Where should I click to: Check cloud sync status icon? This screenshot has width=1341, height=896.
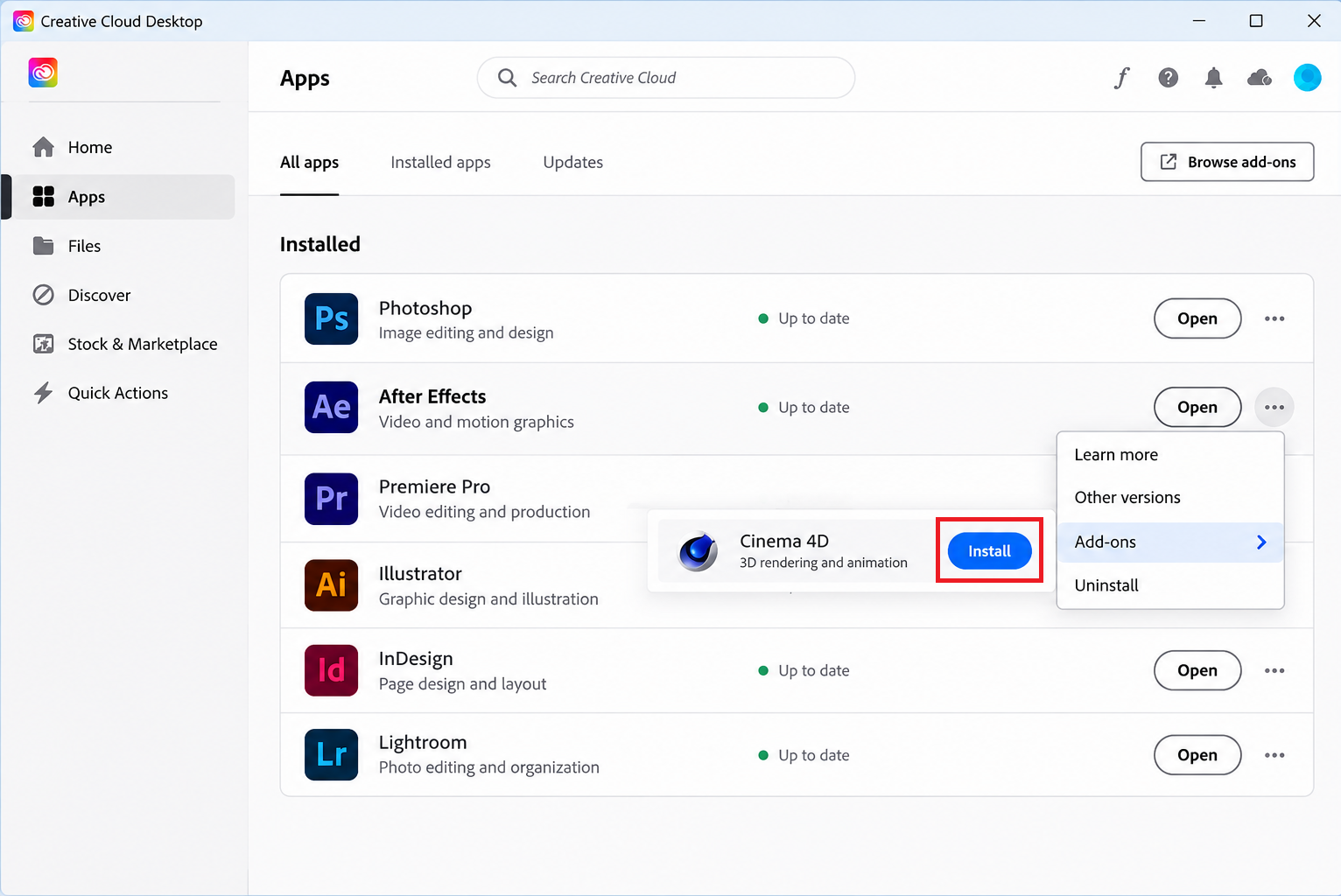tap(1260, 78)
